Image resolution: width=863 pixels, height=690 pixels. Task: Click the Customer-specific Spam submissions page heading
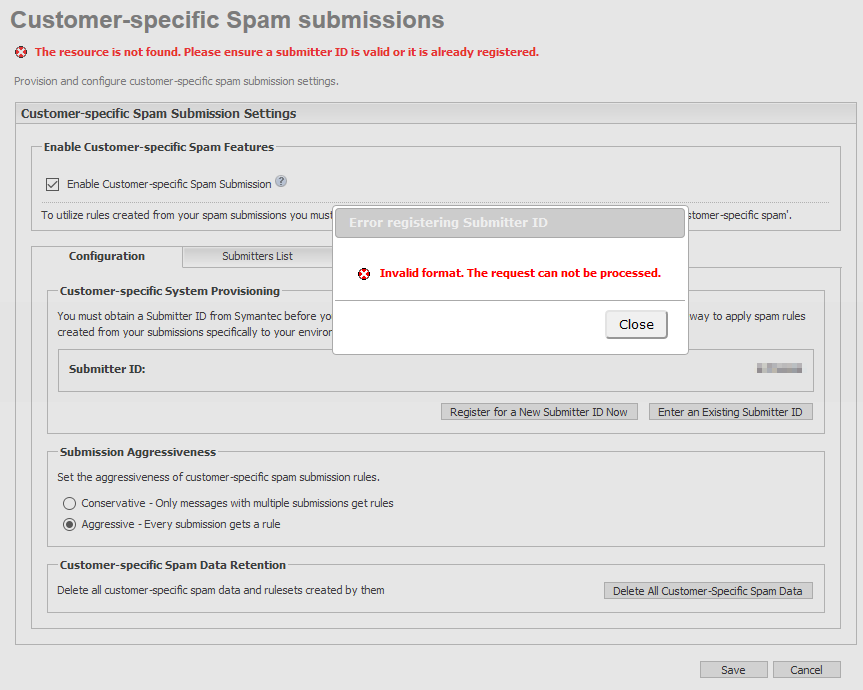[x=227, y=20]
